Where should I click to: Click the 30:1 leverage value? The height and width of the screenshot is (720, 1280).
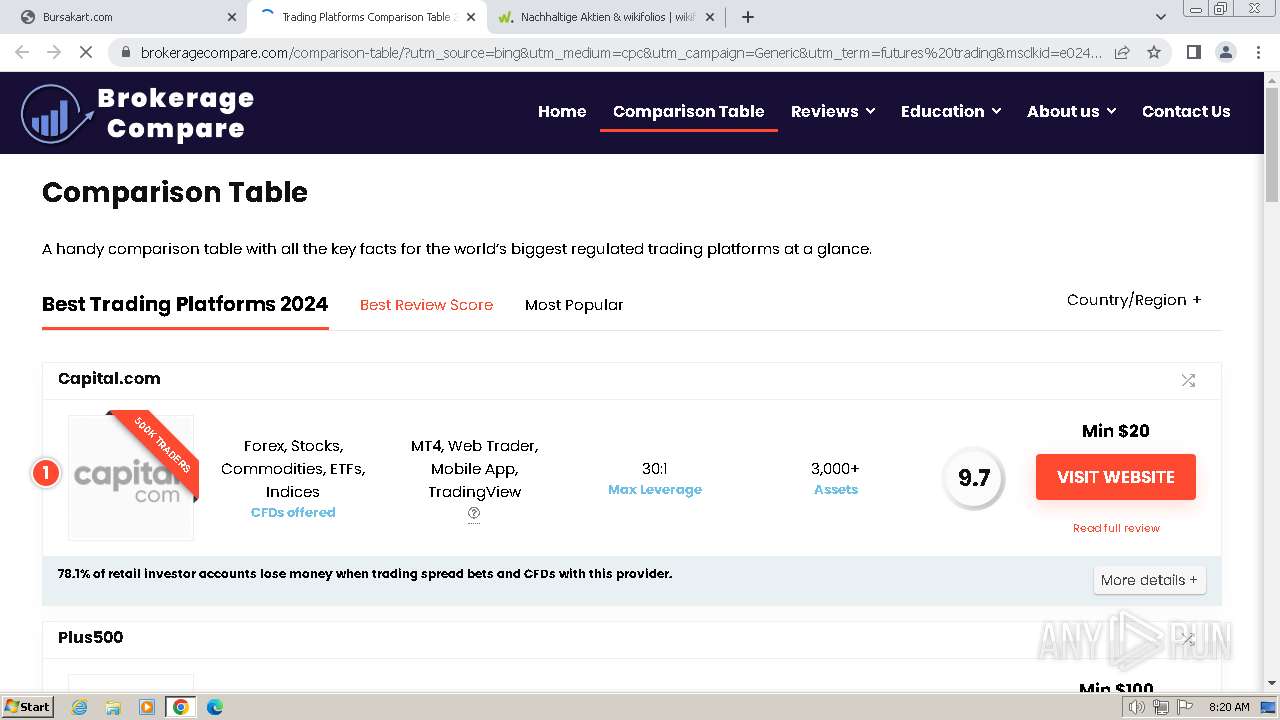pos(655,468)
